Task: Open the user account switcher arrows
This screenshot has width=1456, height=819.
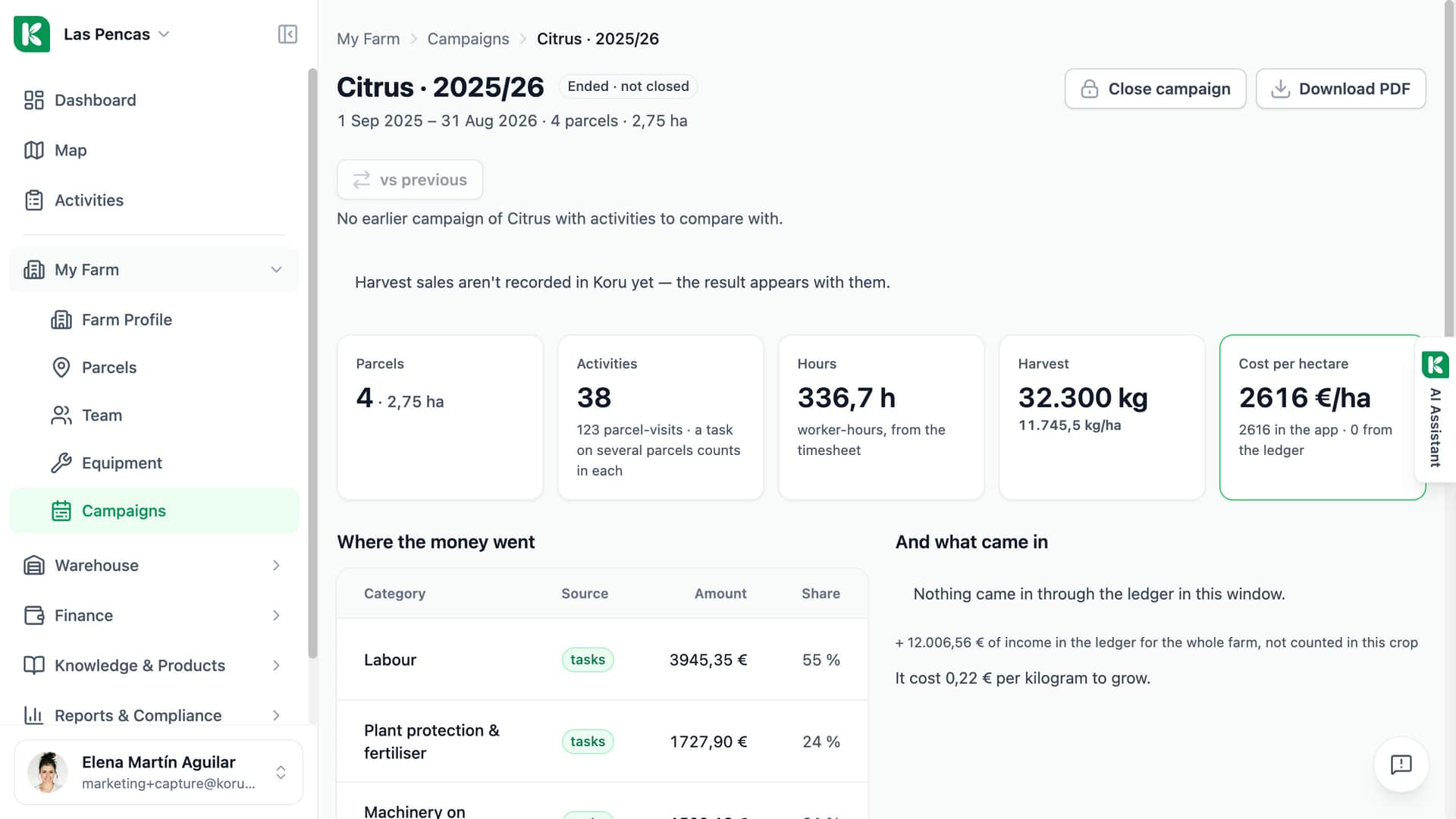Action: (x=281, y=772)
